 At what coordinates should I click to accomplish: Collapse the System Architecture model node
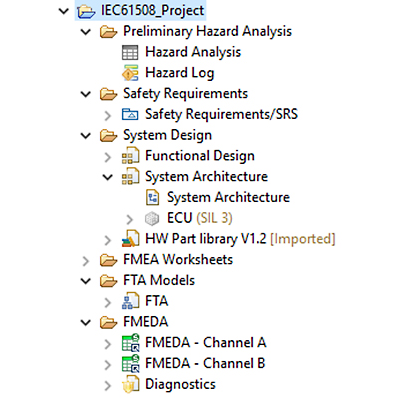tap(108, 177)
